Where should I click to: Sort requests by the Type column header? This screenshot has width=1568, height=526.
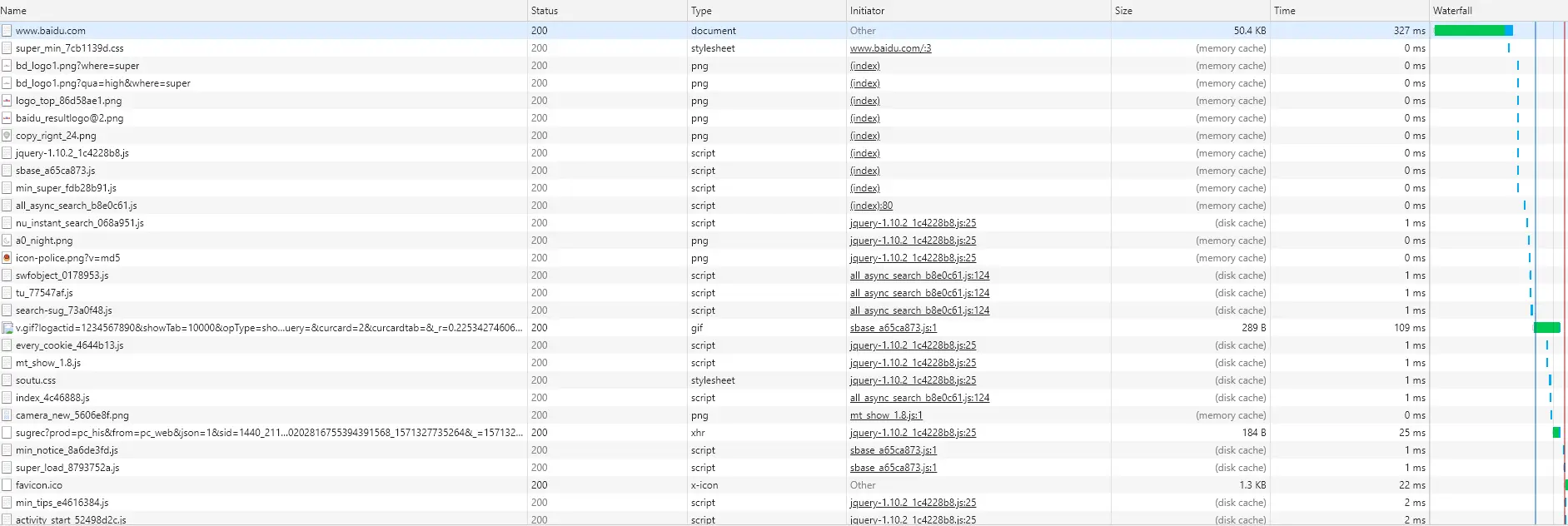point(766,11)
